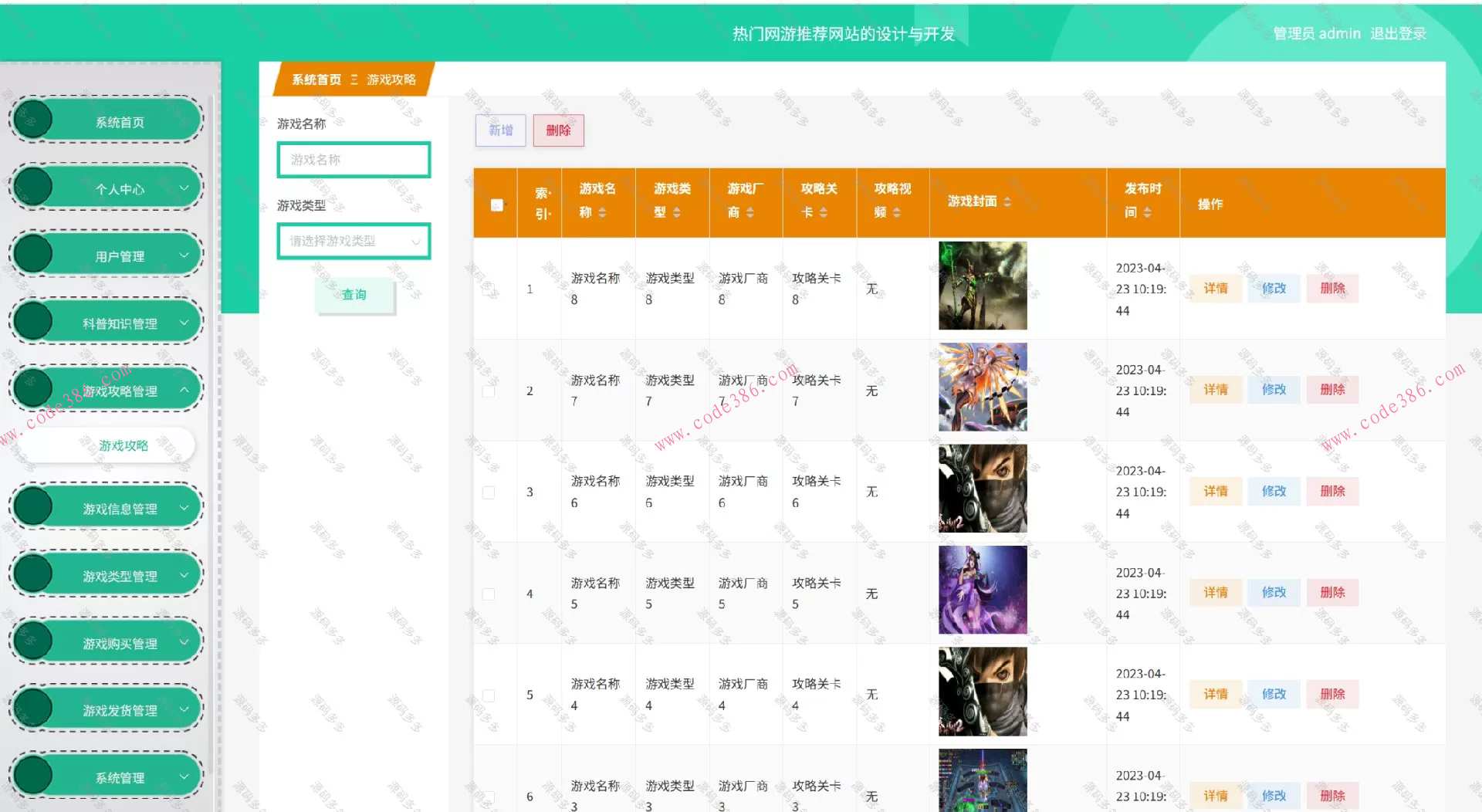Sort table by 游戏类型 column
The image size is (1482, 812).
pyautogui.click(x=676, y=213)
